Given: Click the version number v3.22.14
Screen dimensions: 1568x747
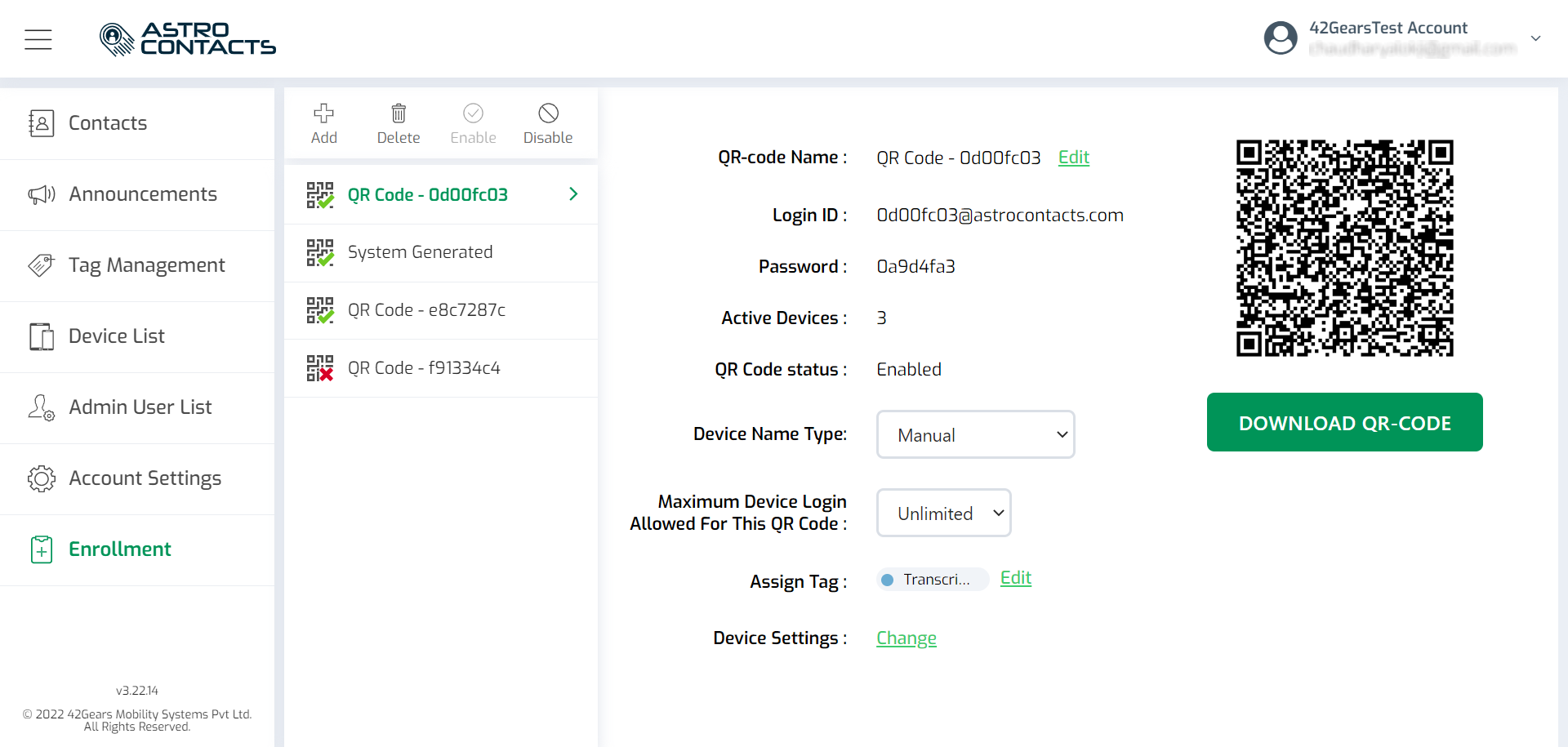Looking at the screenshot, I should pos(137,691).
